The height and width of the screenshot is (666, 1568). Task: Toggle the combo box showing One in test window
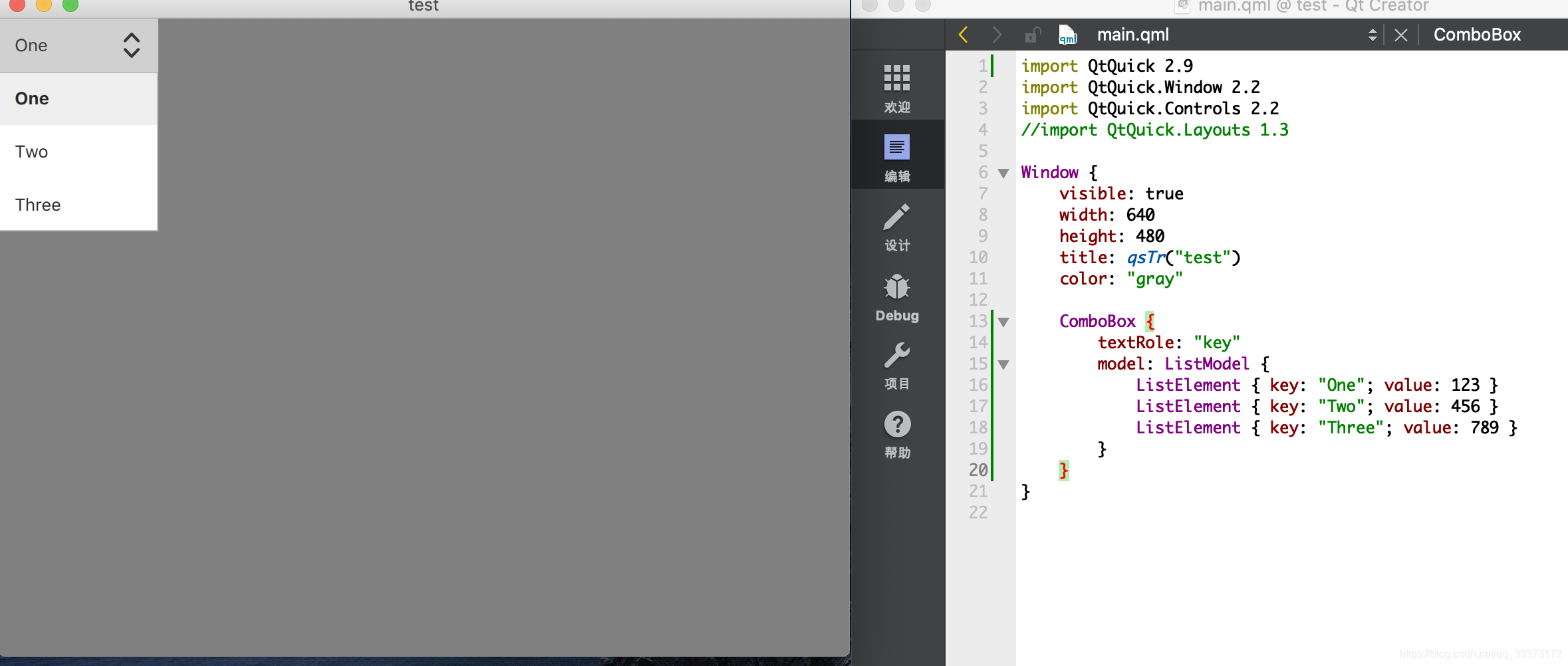[78, 45]
